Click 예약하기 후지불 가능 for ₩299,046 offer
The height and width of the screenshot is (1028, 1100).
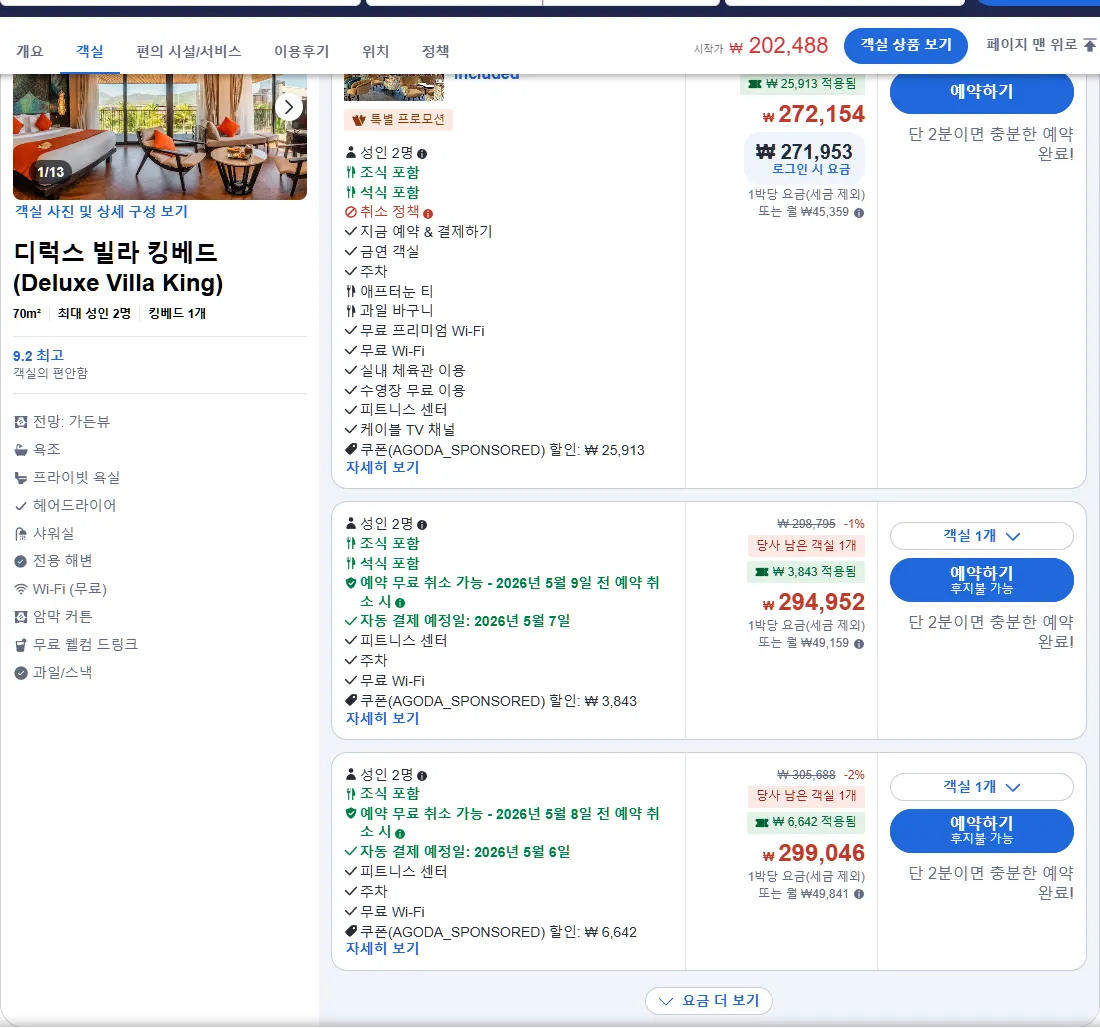tap(981, 831)
